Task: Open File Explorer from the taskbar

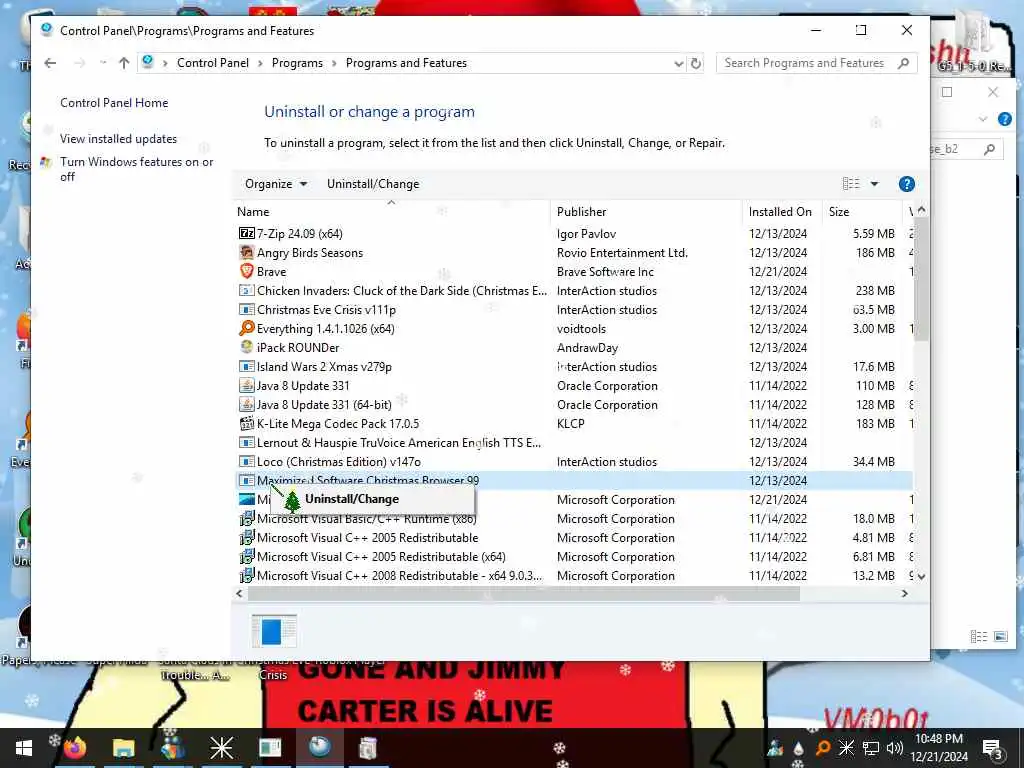Action: [123, 748]
